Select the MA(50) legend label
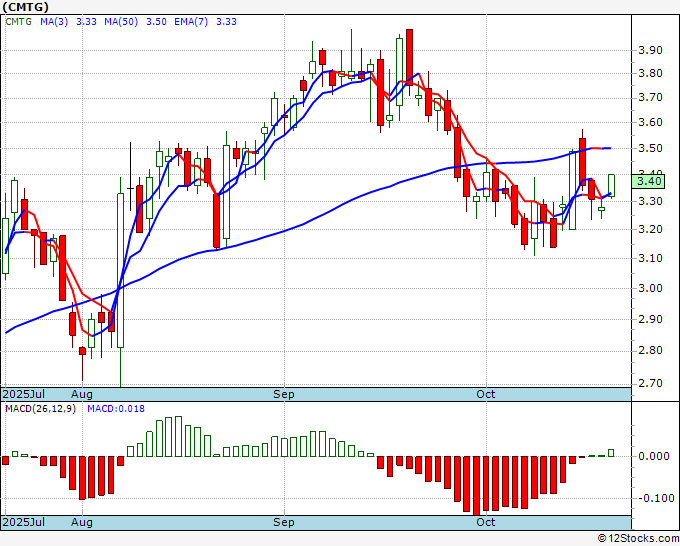Viewport: 680px width, 546px height. (121, 22)
